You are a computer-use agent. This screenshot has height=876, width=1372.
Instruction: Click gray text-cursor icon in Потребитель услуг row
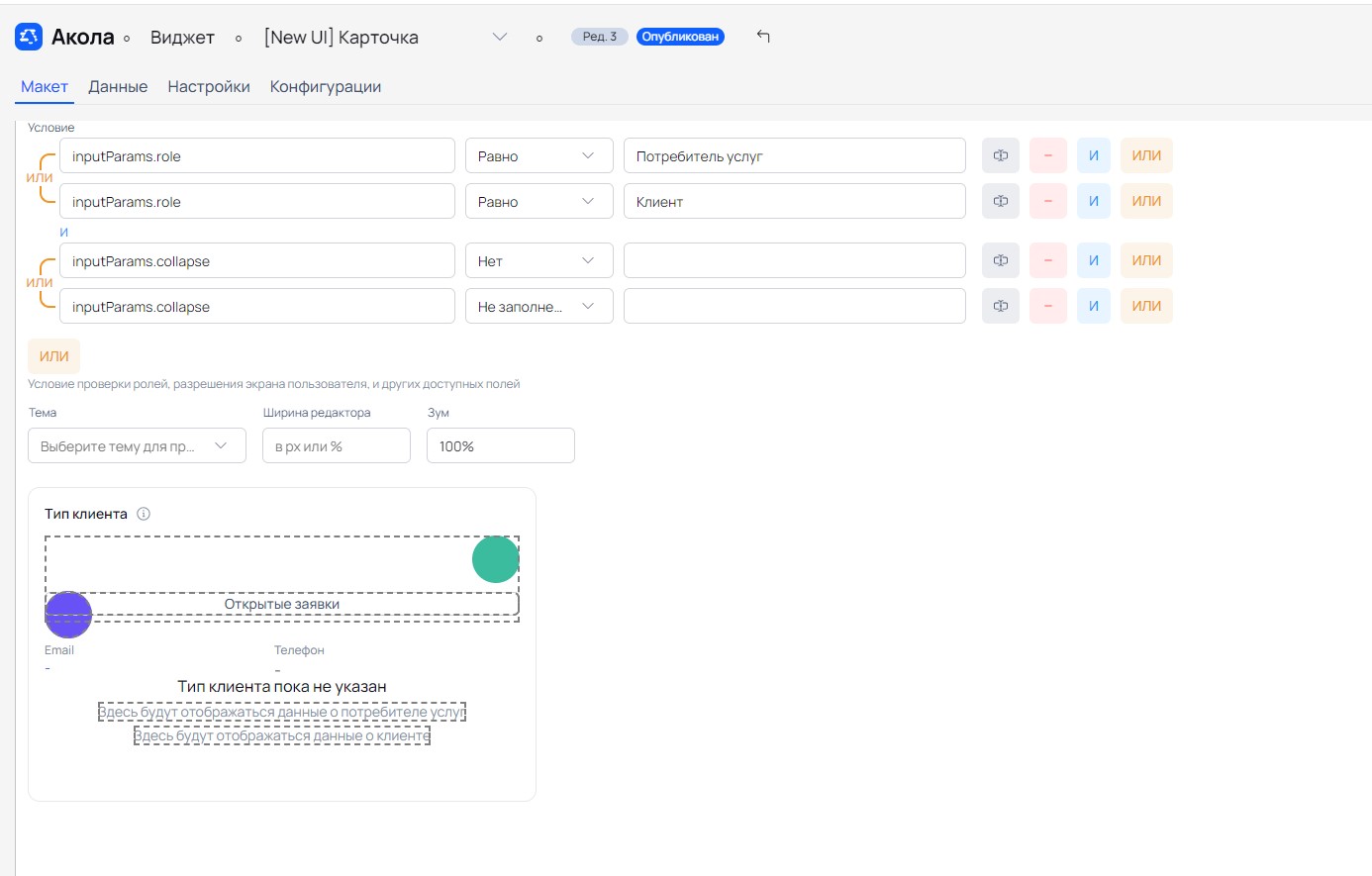tap(1001, 155)
